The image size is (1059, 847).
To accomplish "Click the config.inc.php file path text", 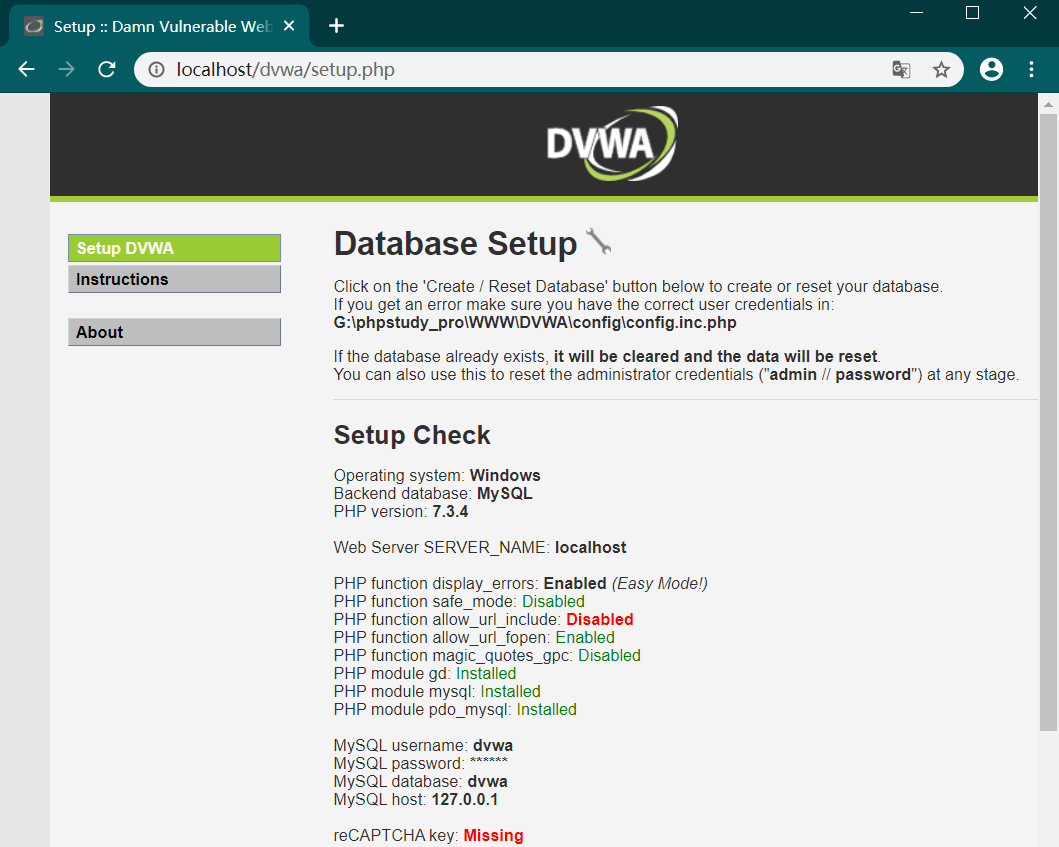I will (536, 322).
